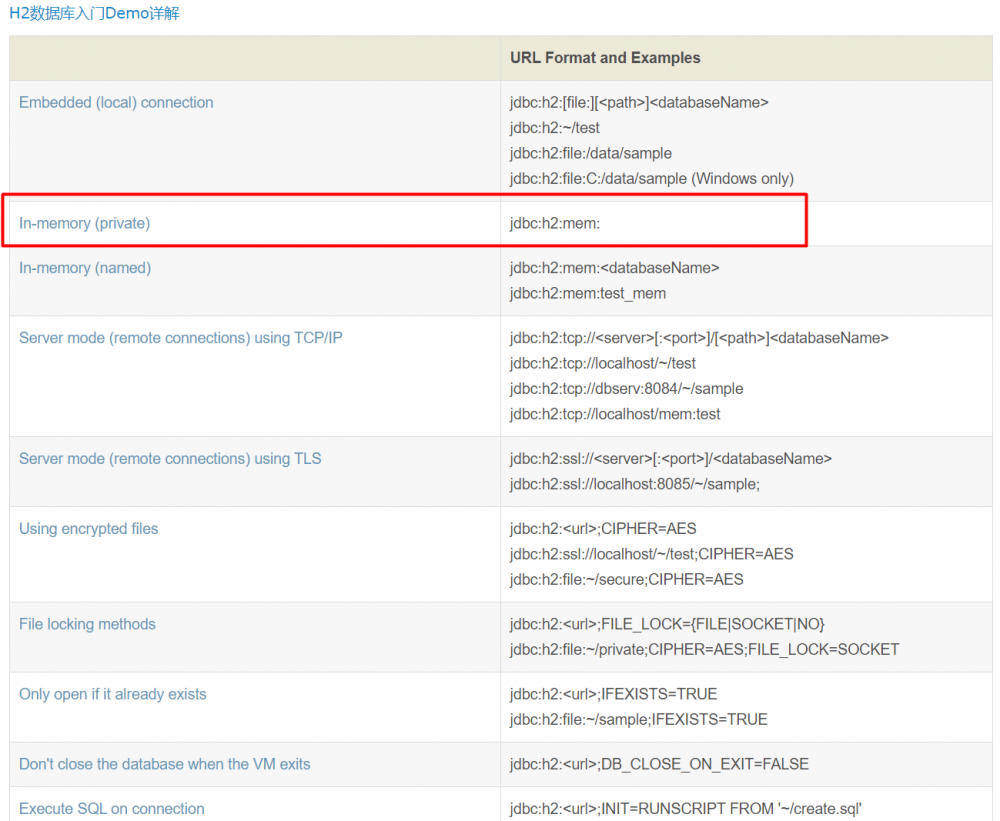This screenshot has height=821, width=1000.
Task: Click the Embedded (local) connection link
Action: tap(116, 103)
